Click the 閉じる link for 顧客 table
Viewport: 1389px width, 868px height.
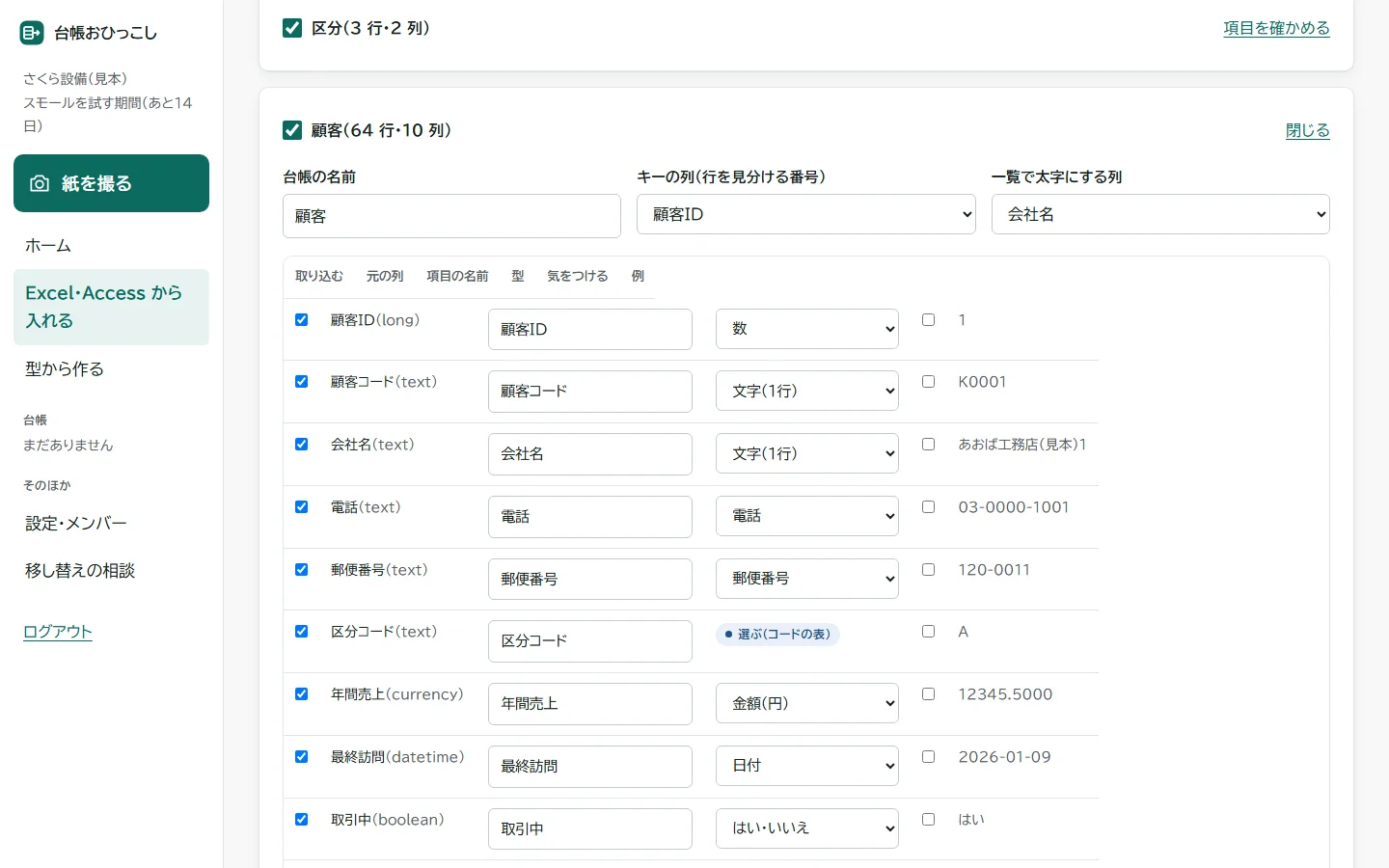tap(1308, 130)
